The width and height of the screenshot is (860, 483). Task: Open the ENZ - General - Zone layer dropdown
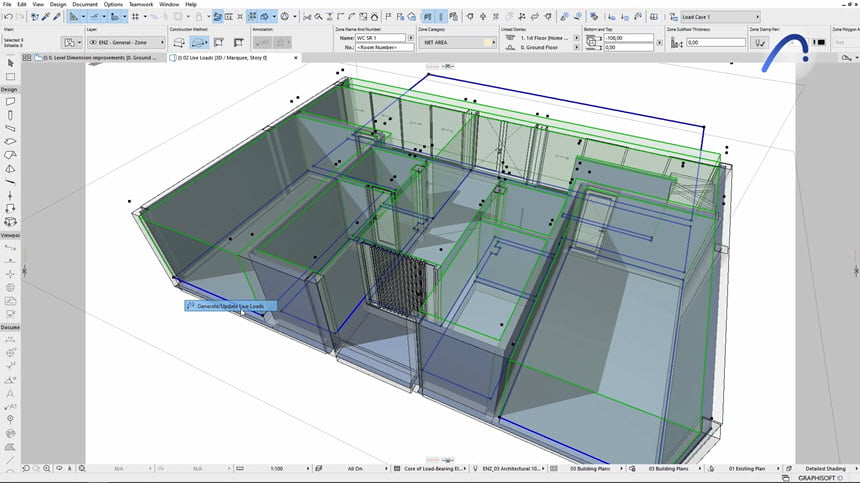point(126,42)
